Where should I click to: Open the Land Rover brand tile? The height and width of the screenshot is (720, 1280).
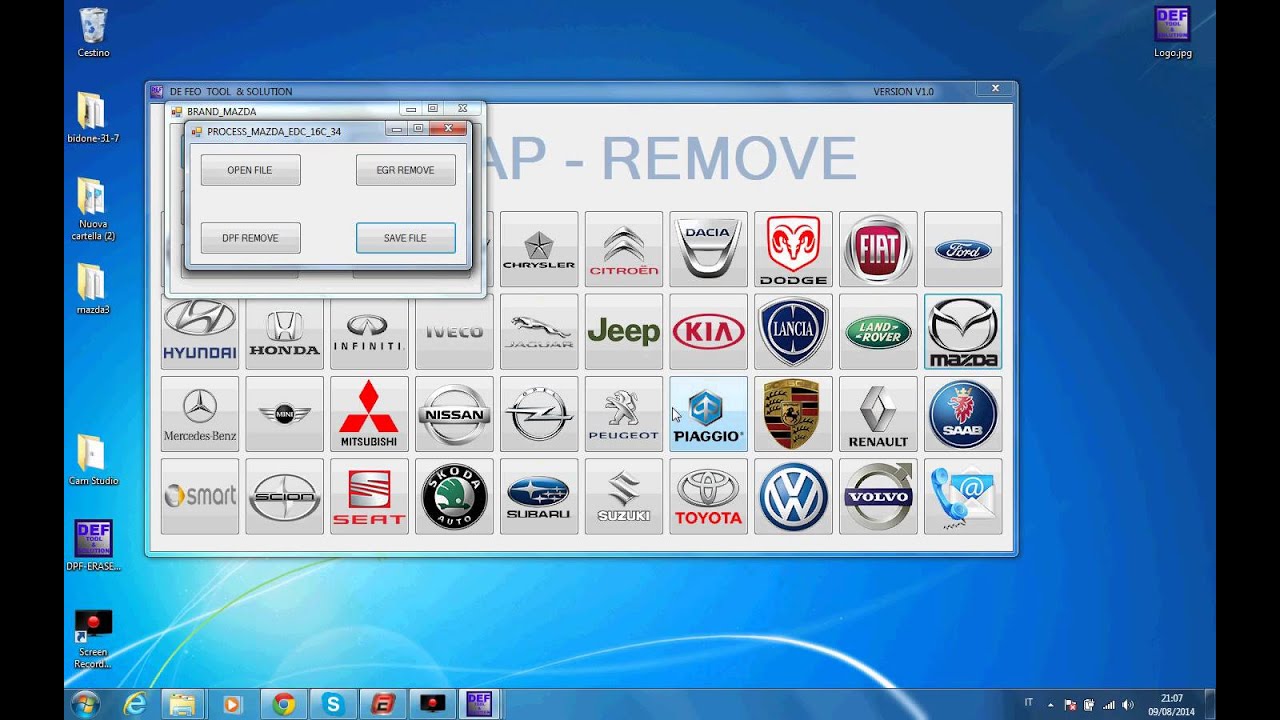tap(878, 332)
